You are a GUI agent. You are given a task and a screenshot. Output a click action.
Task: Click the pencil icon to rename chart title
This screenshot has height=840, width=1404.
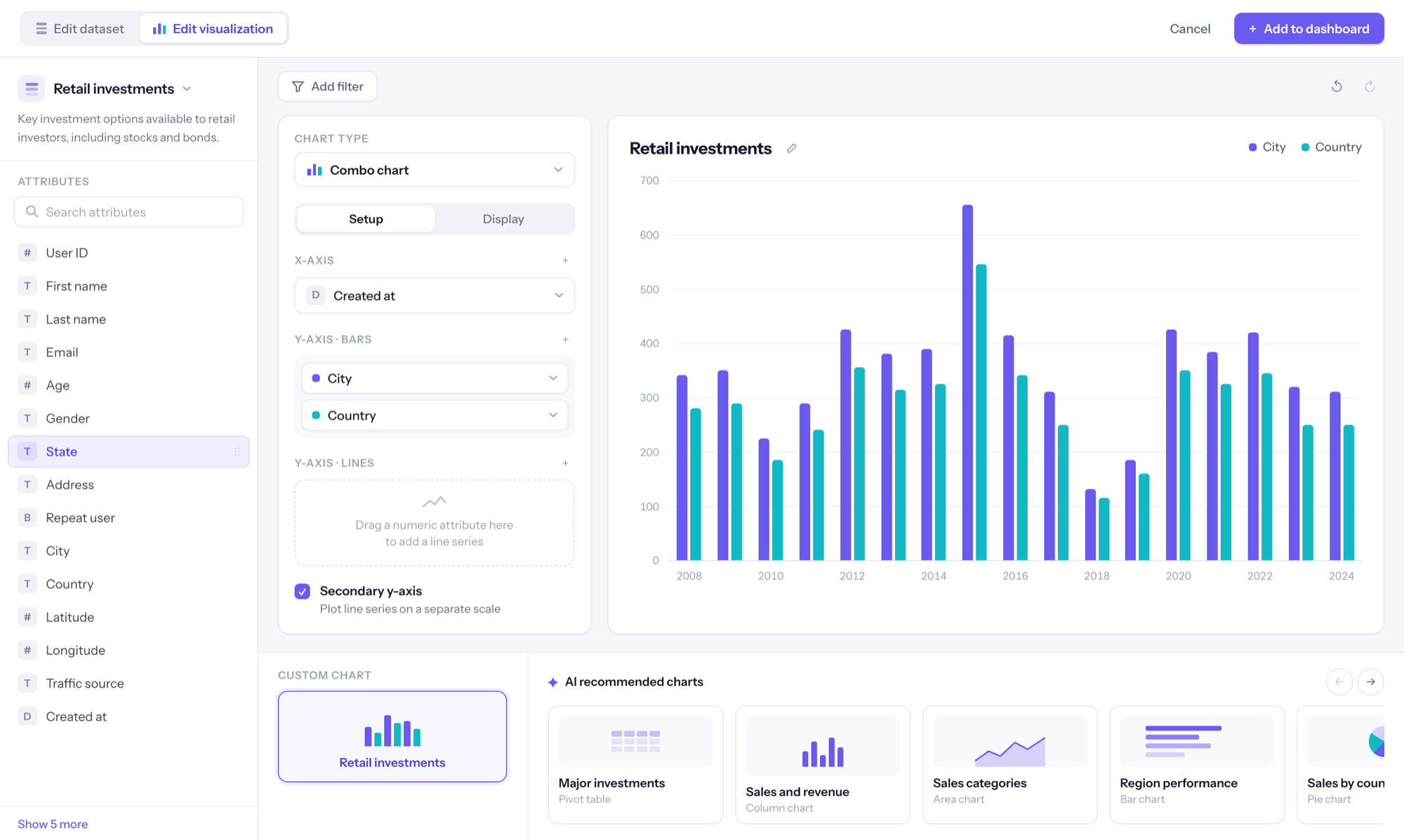point(792,148)
